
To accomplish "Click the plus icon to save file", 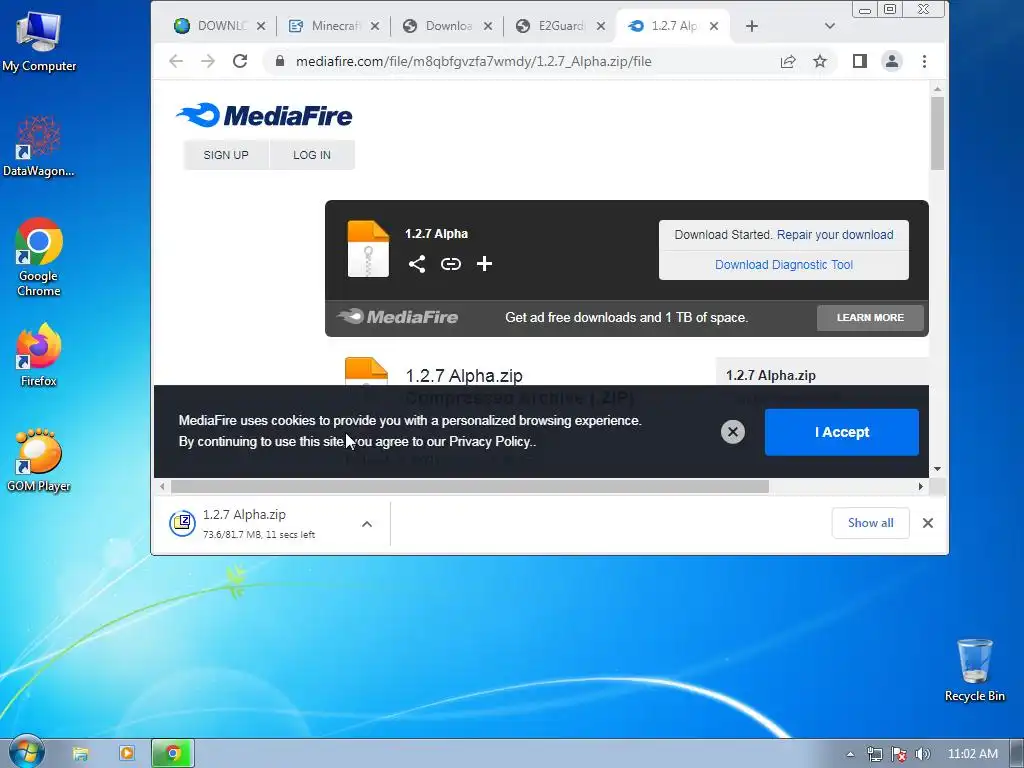I will pyautogui.click(x=484, y=264).
